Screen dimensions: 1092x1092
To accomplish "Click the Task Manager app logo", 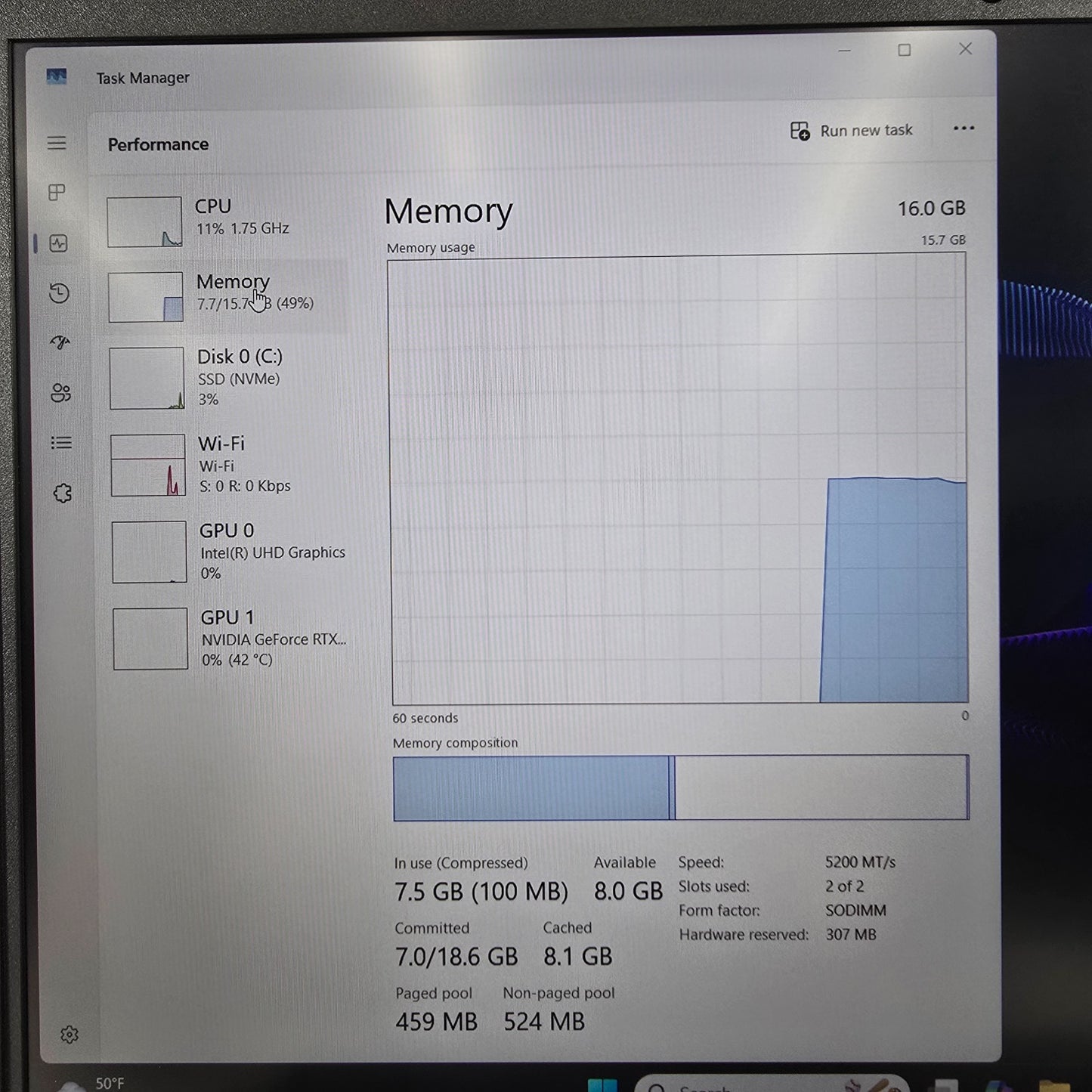I will pyautogui.click(x=57, y=76).
